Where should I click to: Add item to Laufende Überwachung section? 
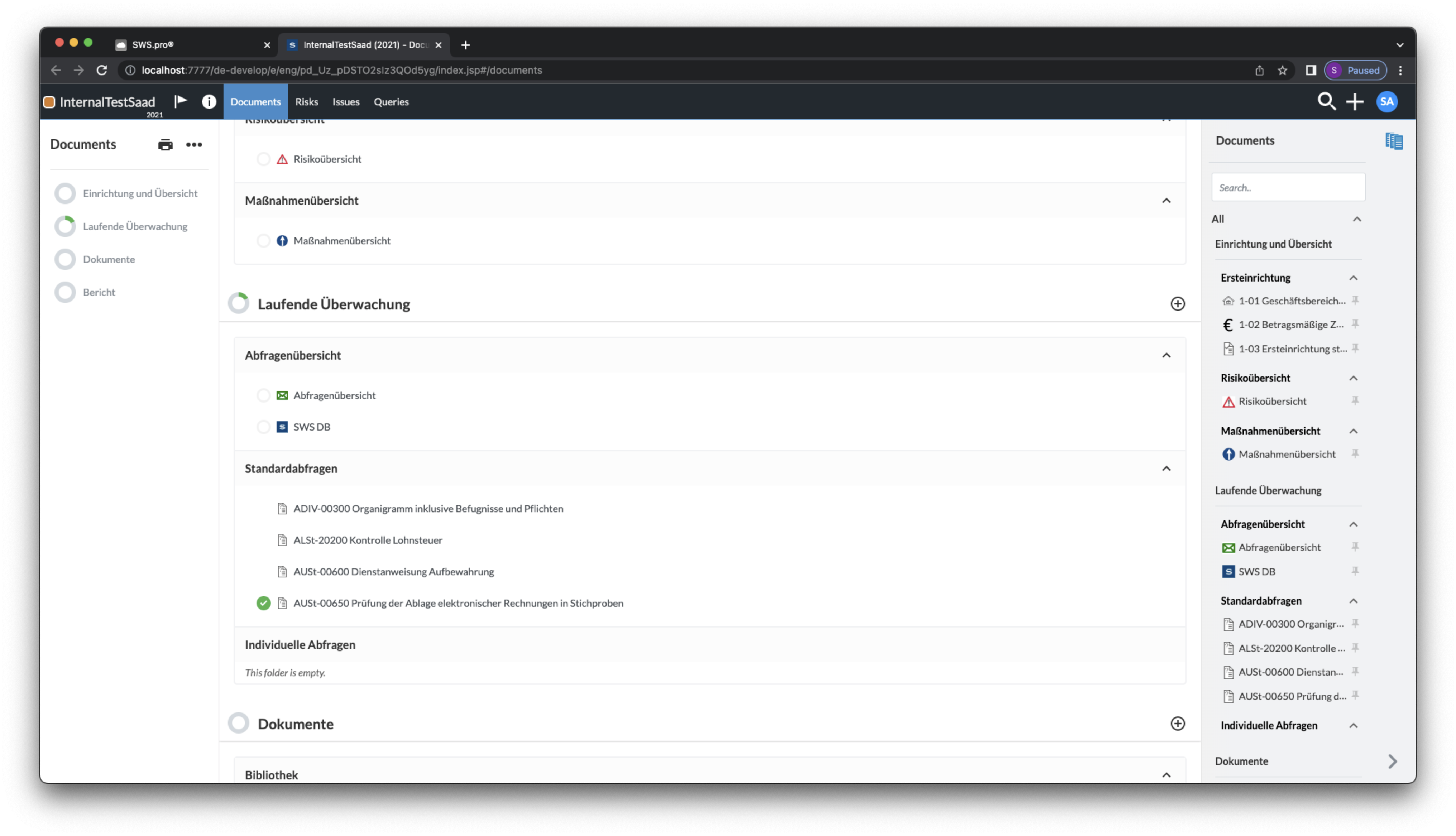1178,304
